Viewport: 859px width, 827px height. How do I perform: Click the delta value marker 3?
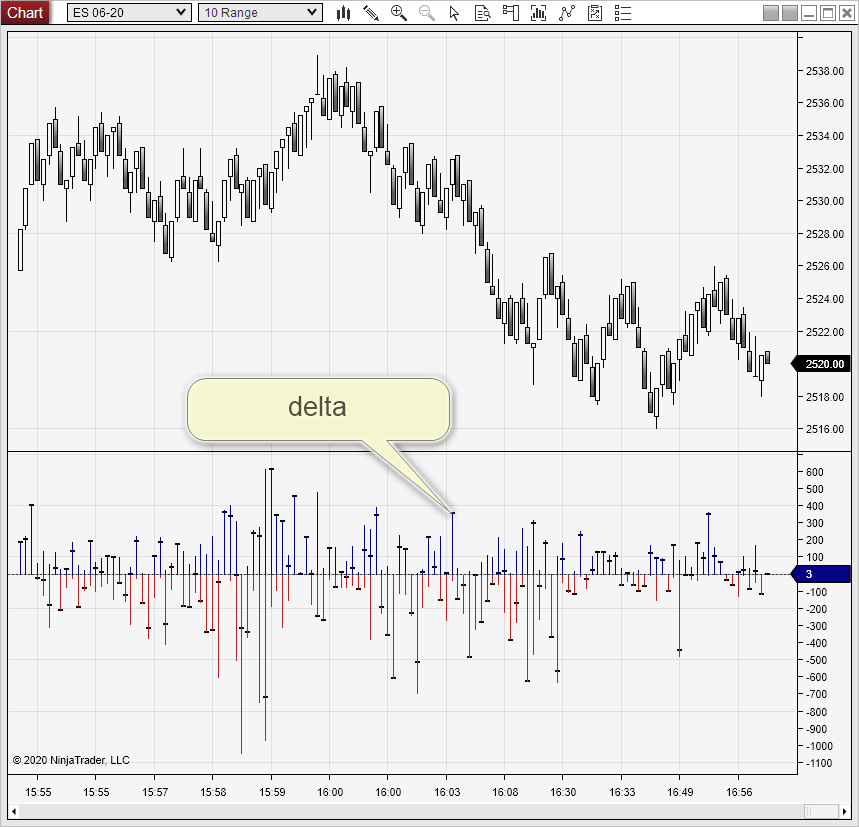pos(821,574)
